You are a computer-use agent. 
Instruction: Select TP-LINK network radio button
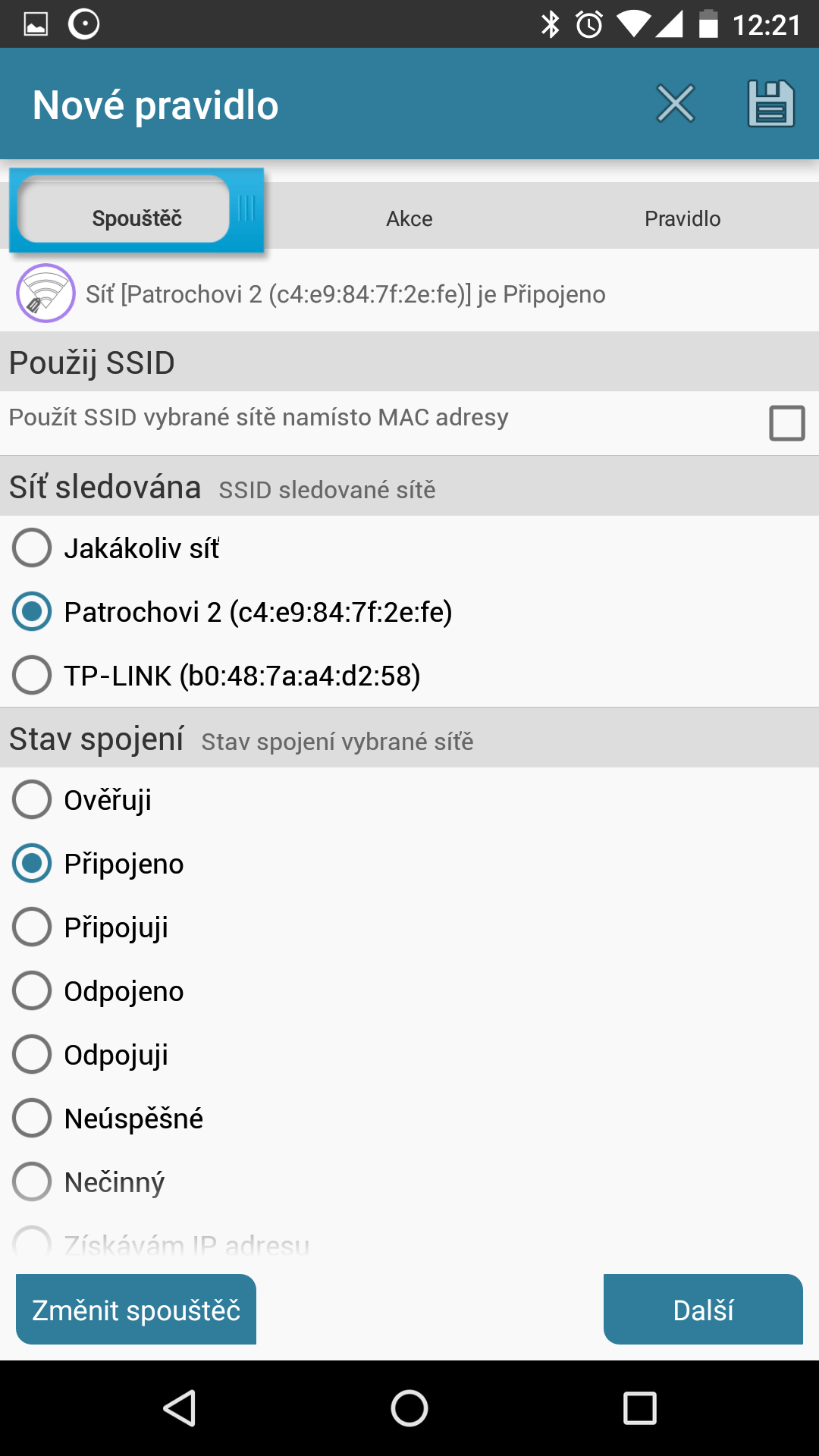[x=32, y=675]
